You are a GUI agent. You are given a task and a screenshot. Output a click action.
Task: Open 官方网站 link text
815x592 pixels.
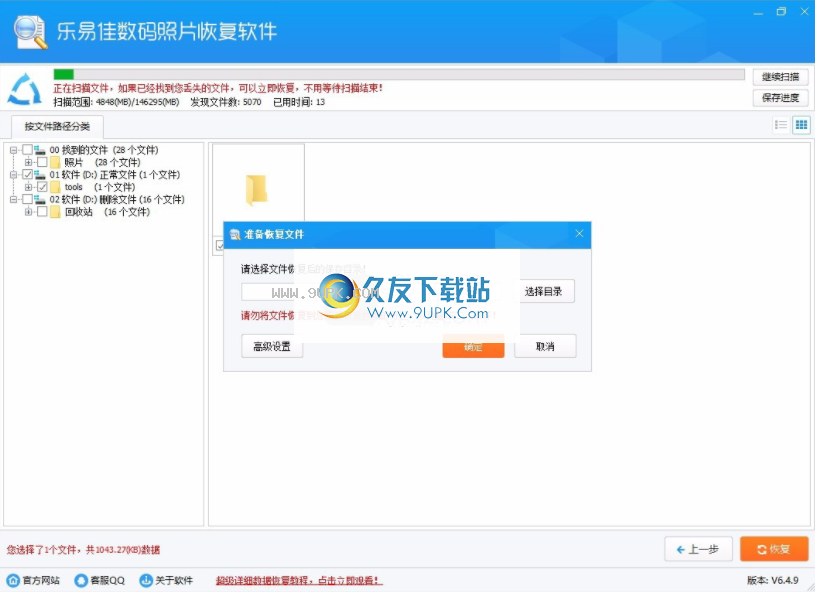(x=41, y=581)
